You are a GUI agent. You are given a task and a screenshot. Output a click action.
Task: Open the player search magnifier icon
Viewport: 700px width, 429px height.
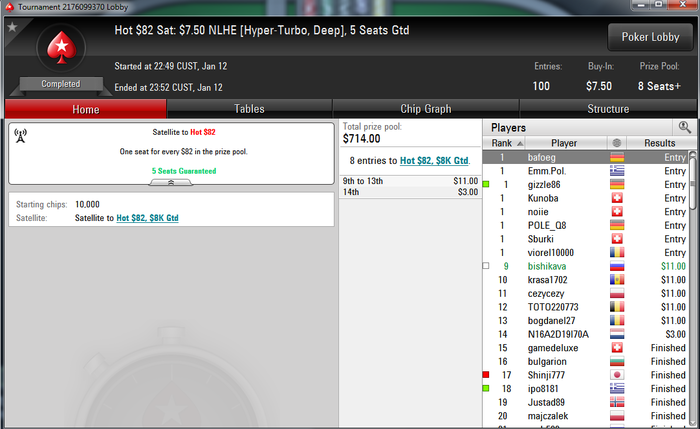[684, 127]
